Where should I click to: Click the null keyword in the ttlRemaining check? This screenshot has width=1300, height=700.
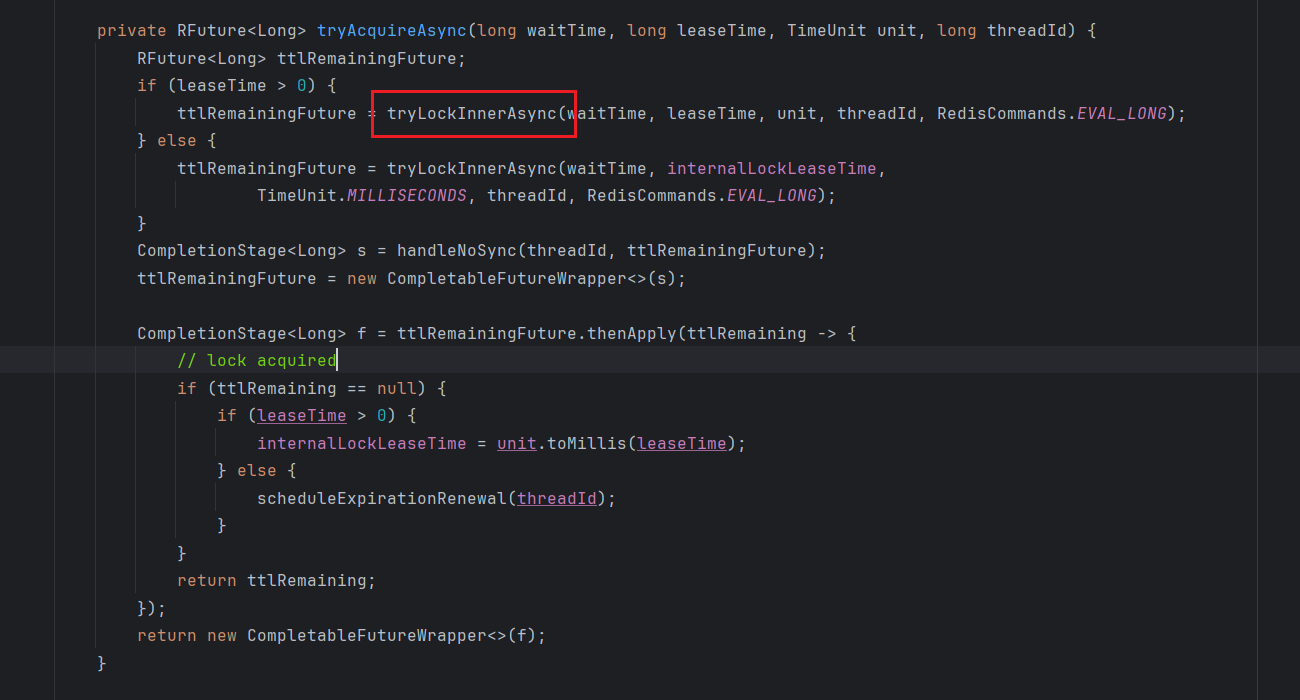point(397,388)
